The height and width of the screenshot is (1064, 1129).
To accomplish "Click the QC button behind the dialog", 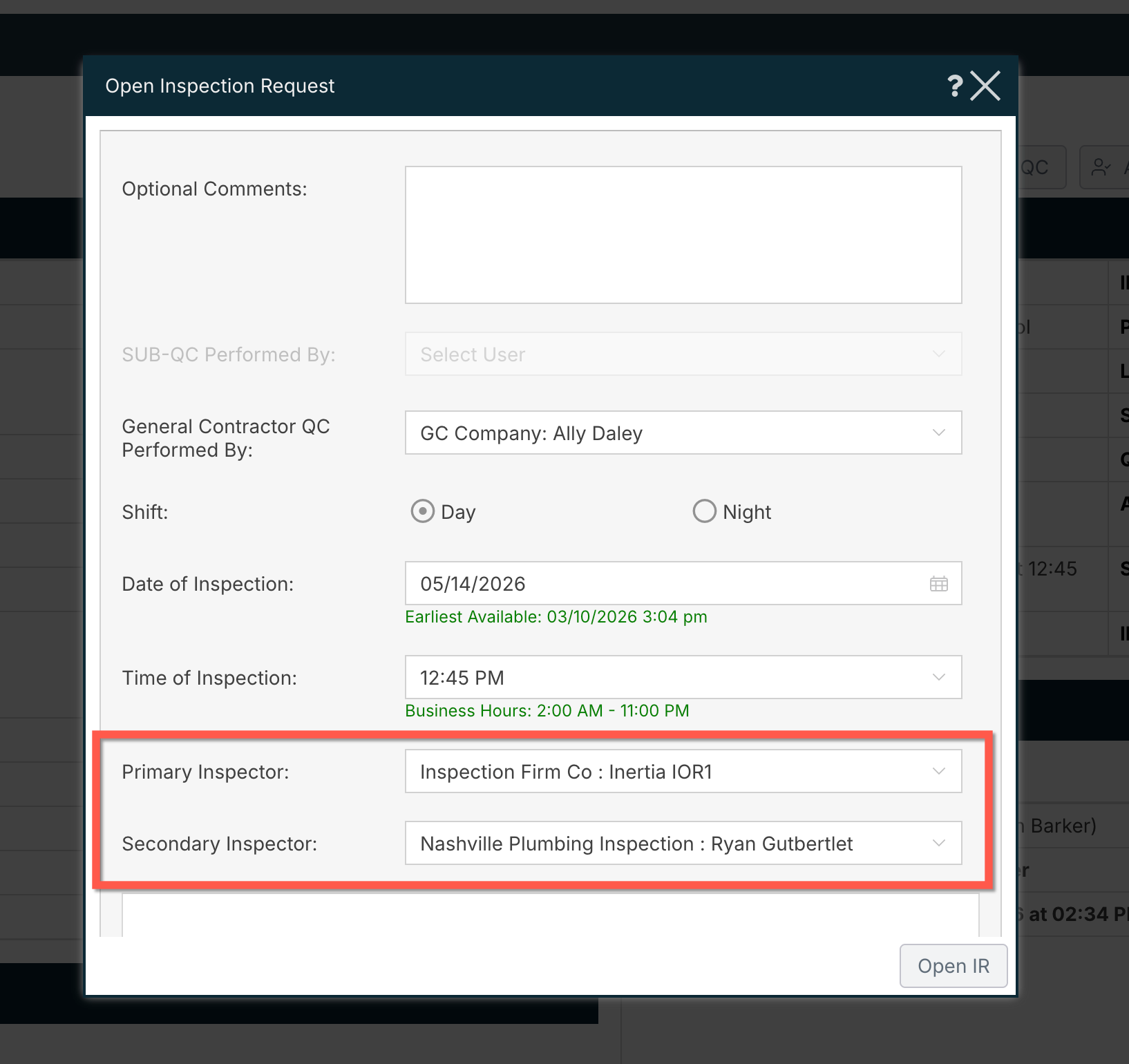I will pos(1039,167).
